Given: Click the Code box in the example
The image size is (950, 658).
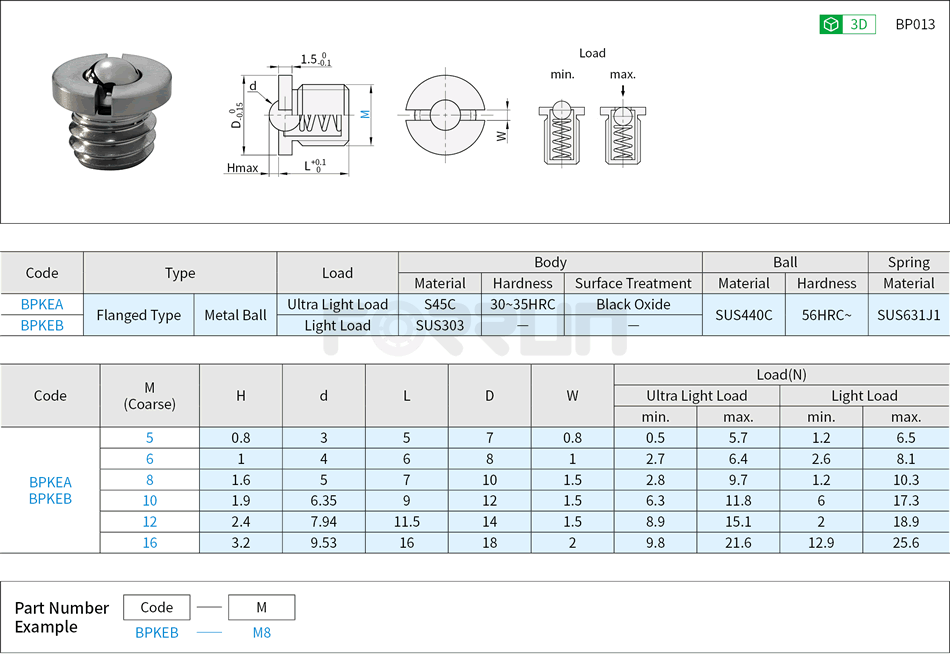Looking at the screenshot, I should click(x=156, y=607).
